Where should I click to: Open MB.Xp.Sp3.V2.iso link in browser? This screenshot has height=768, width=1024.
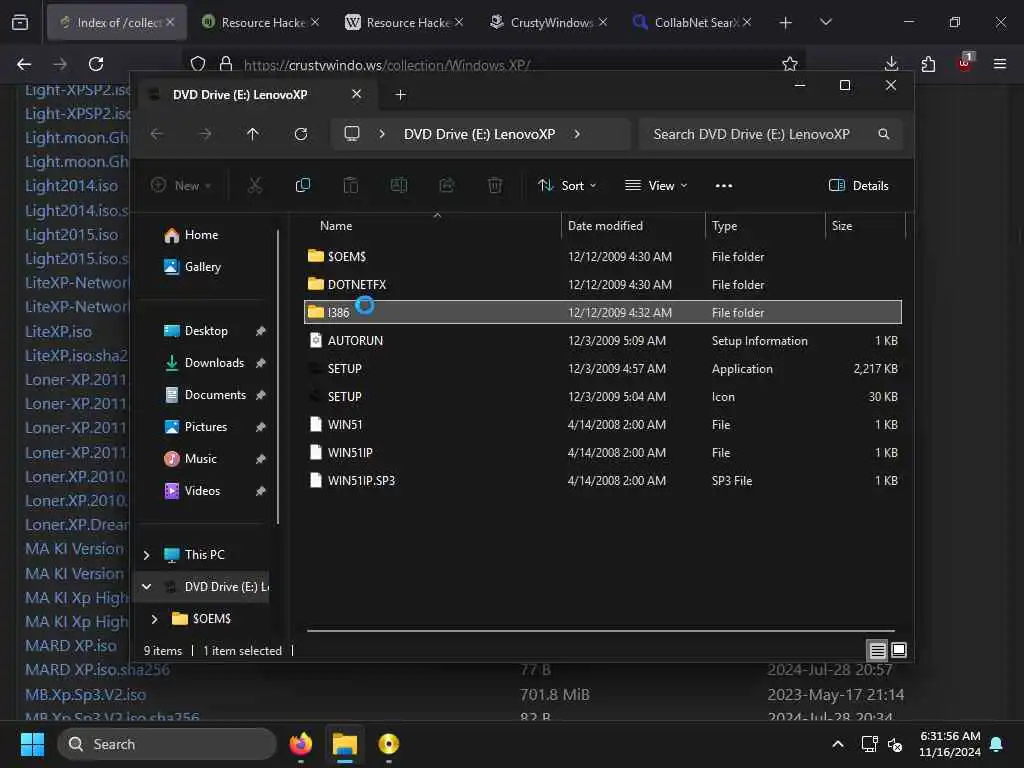(86, 694)
